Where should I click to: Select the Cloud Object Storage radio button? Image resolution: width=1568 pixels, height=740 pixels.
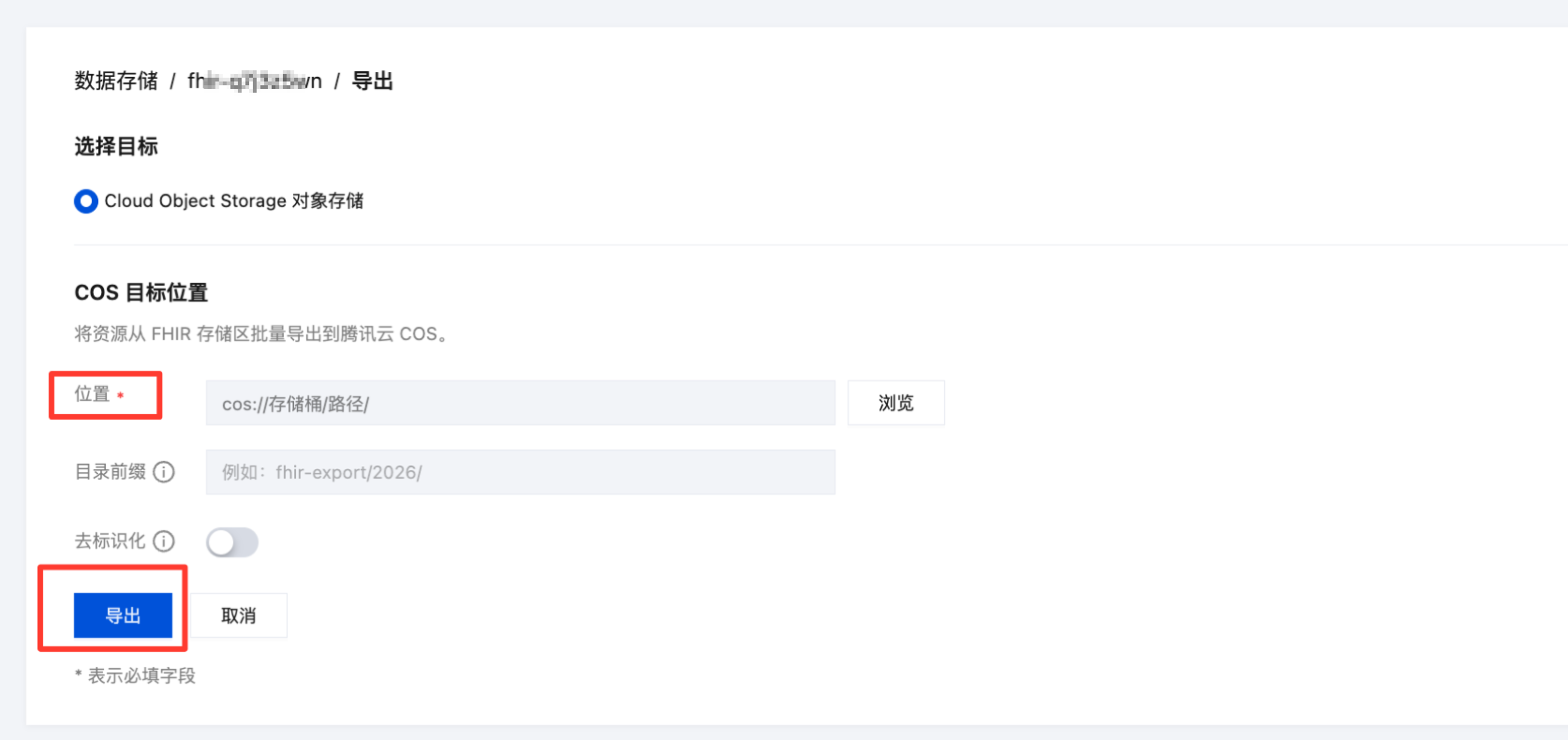click(86, 201)
